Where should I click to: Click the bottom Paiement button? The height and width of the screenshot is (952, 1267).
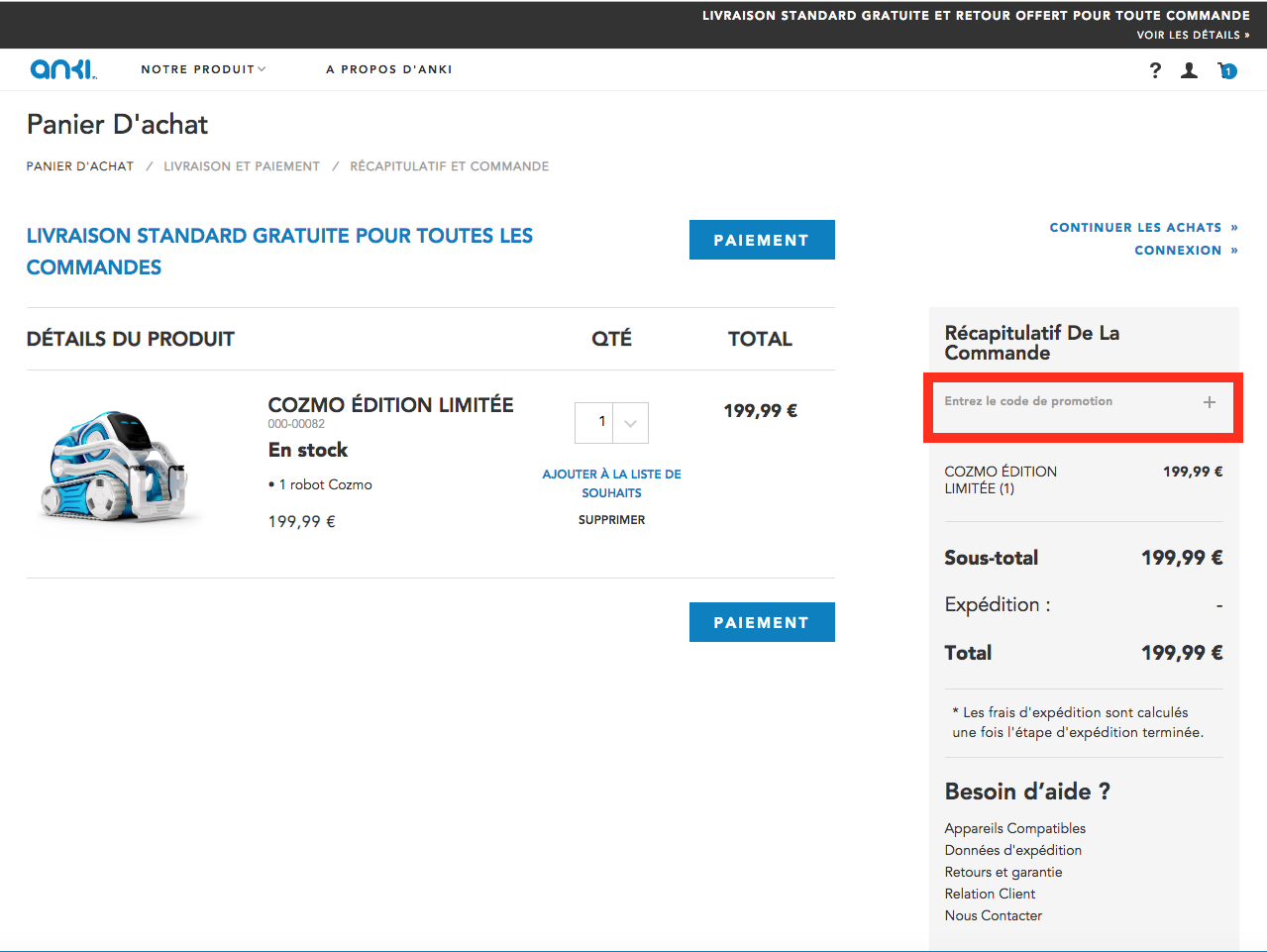tap(762, 622)
